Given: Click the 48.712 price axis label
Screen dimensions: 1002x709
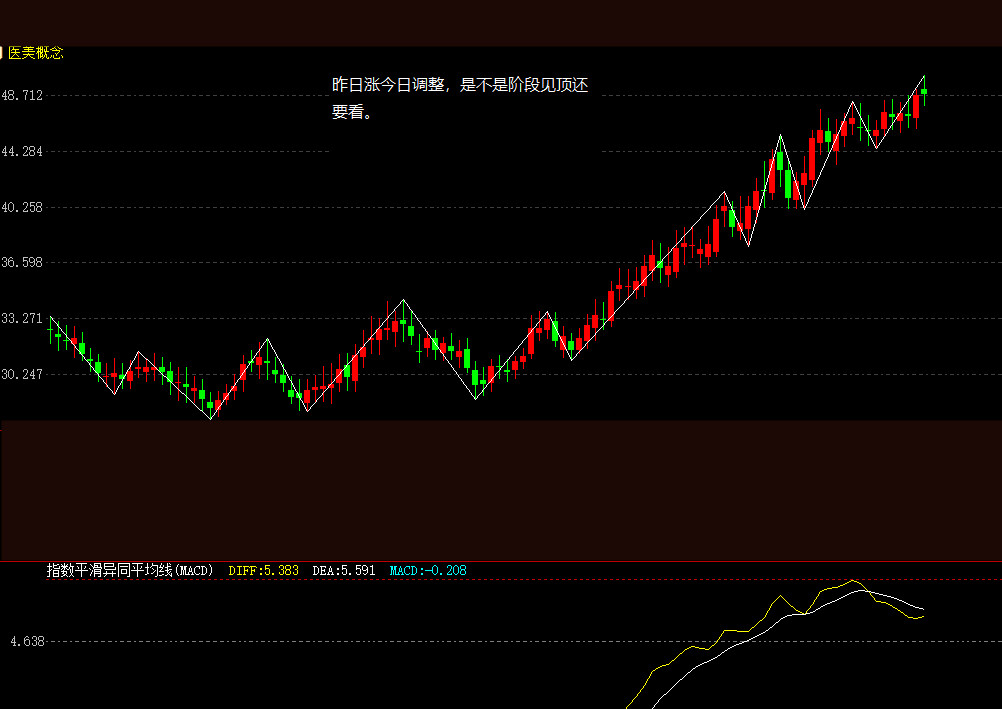Looking at the screenshot, I should [x=22, y=95].
